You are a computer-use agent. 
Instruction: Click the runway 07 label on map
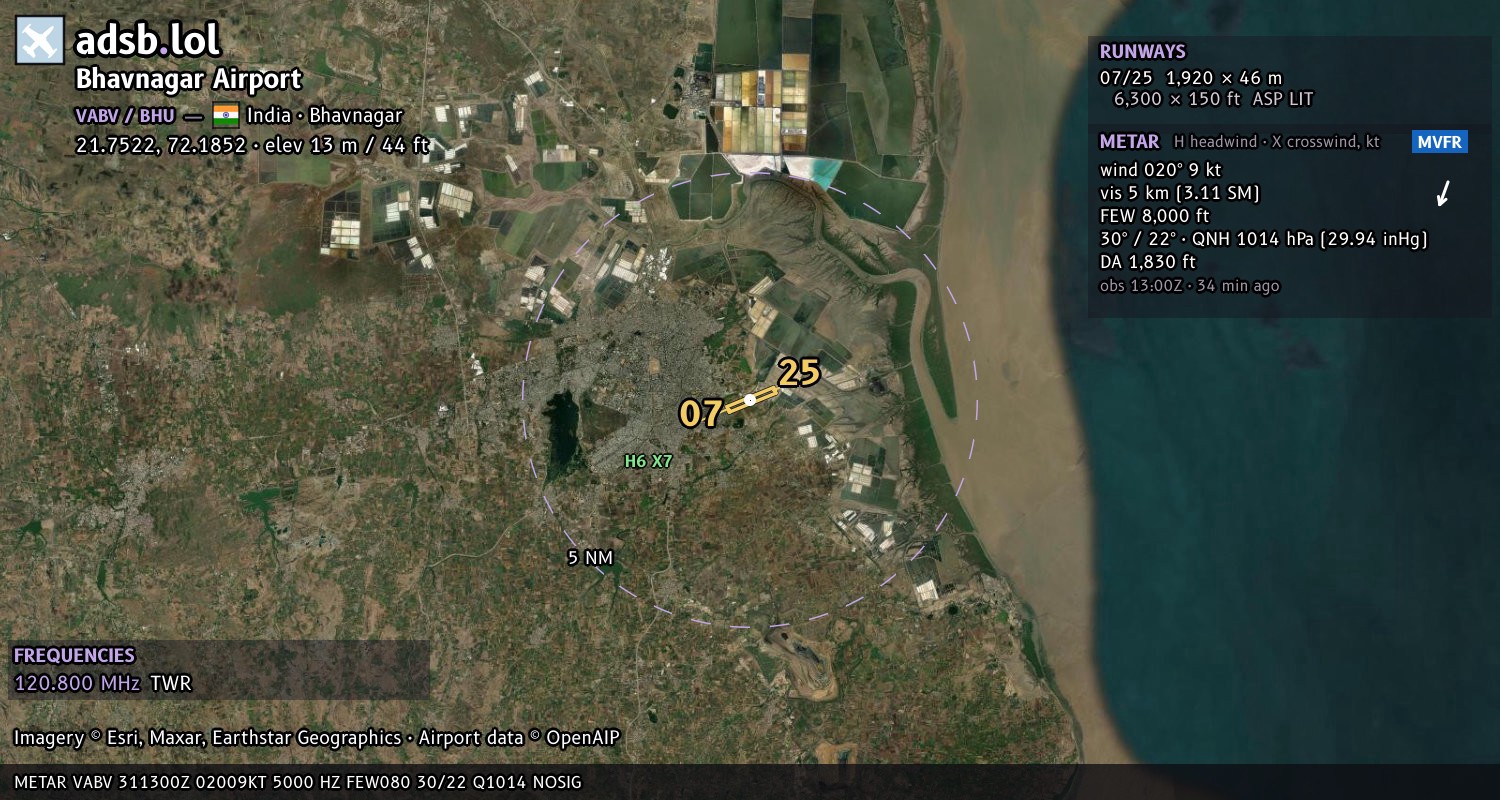701,413
